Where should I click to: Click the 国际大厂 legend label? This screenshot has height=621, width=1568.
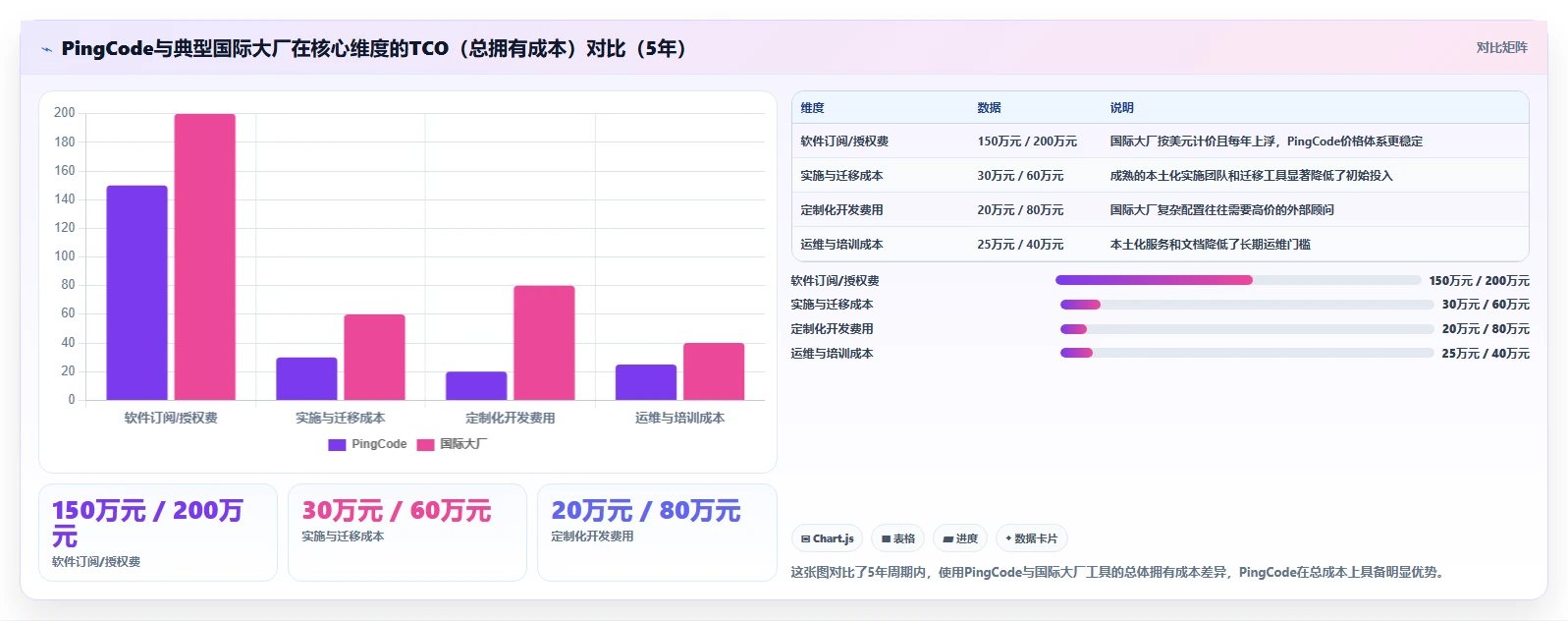[462, 444]
